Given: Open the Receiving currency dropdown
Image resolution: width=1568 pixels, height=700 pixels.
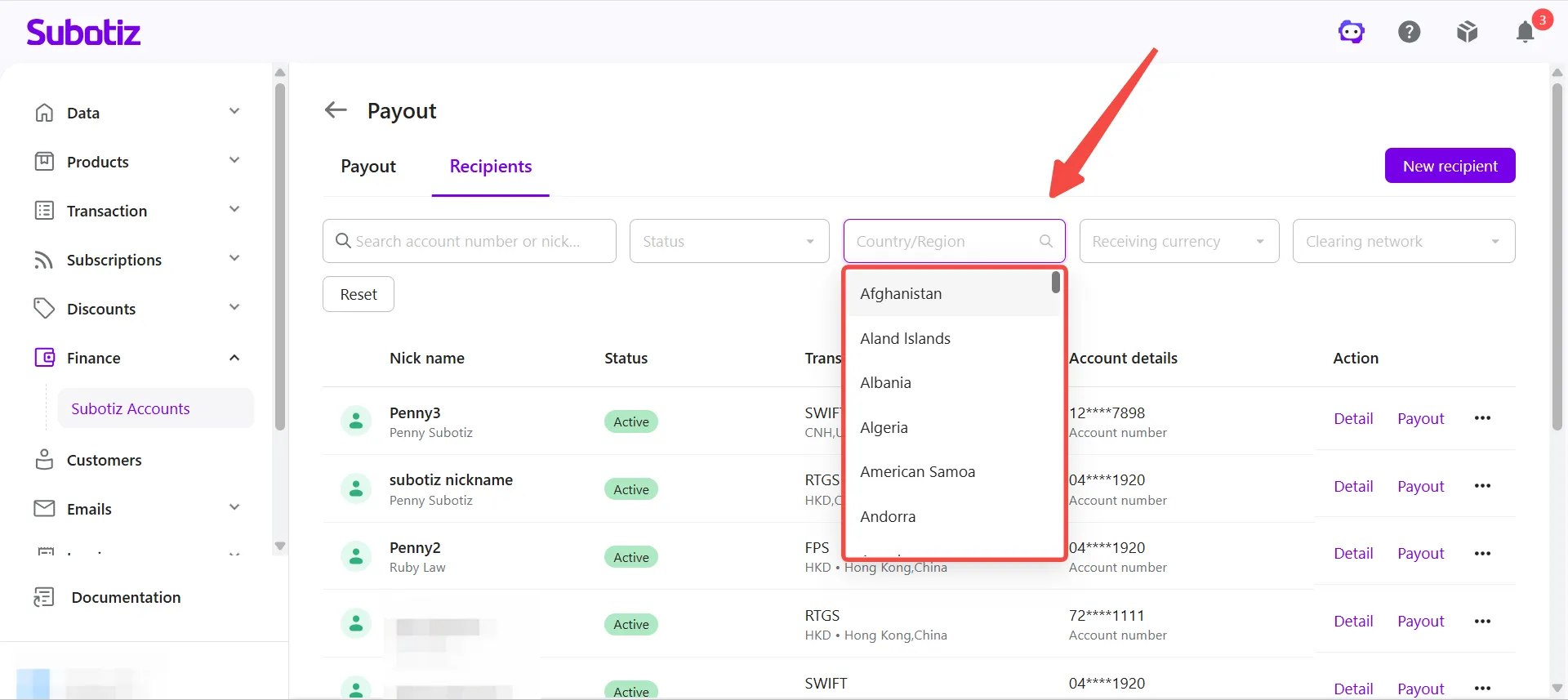Looking at the screenshot, I should 1179,241.
